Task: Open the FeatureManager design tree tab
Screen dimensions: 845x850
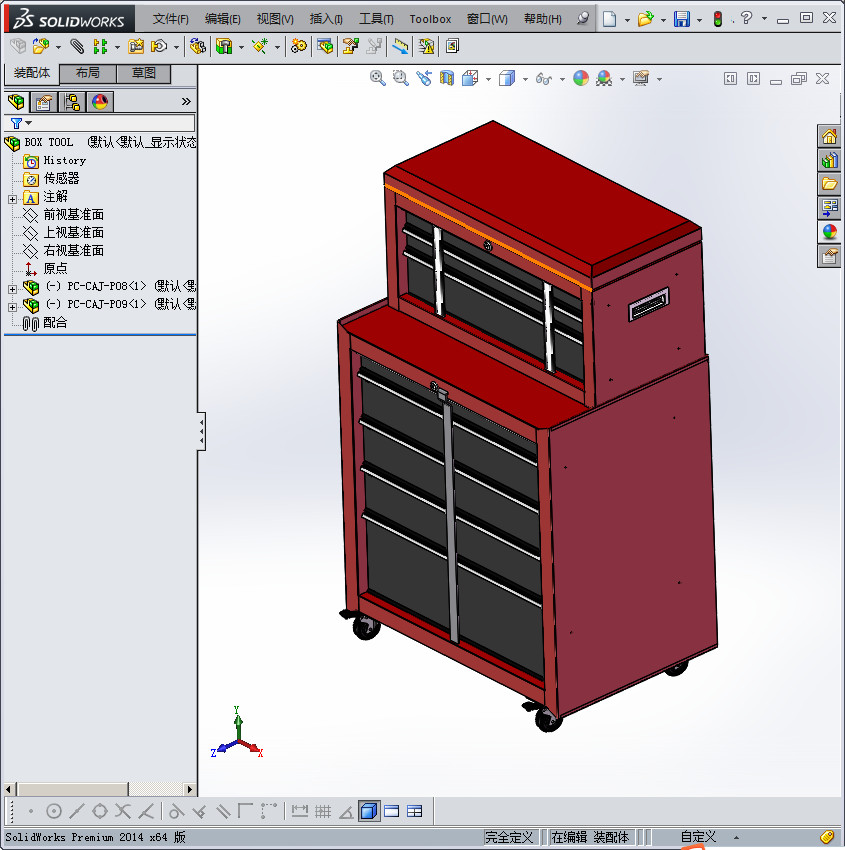Action: pyautogui.click(x=16, y=102)
